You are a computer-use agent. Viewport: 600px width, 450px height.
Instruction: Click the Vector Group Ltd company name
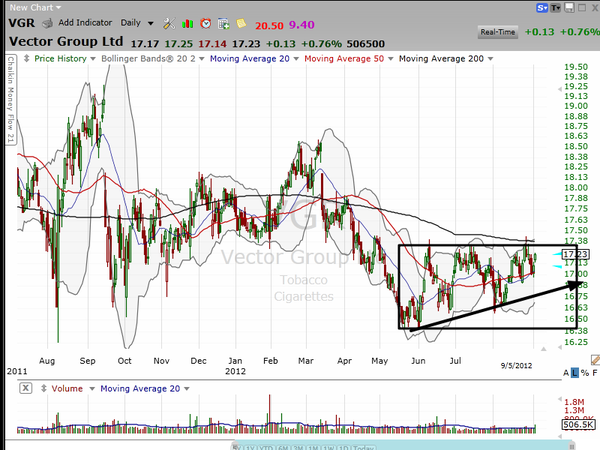click(x=66, y=41)
